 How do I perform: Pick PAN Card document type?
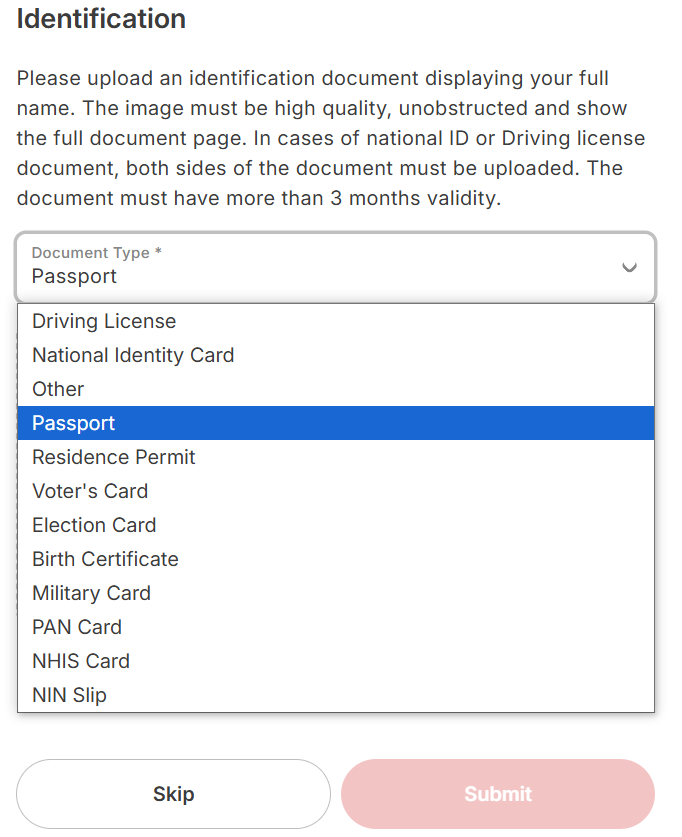[x=77, y=627]
